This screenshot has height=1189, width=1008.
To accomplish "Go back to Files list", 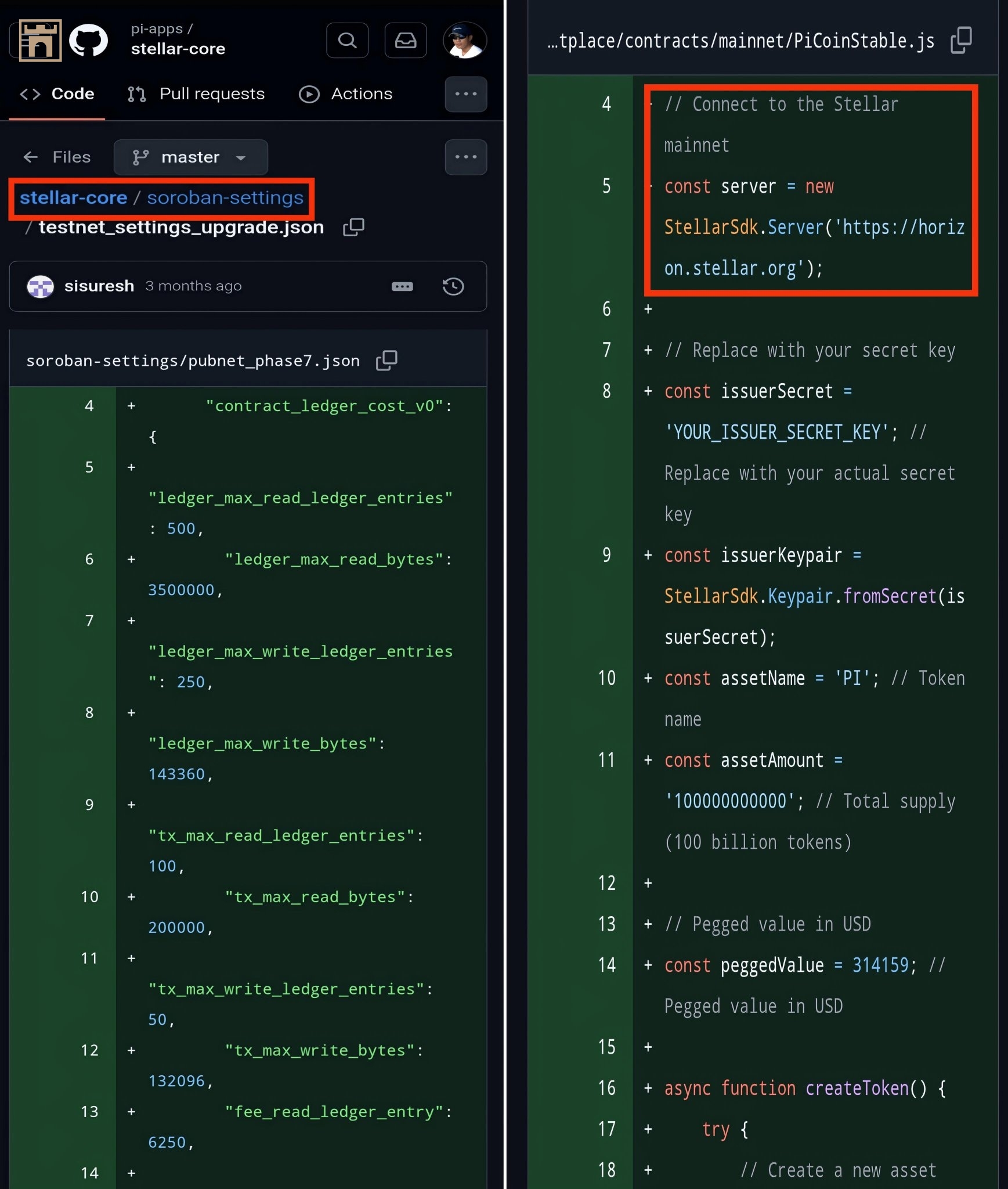I will (57, 157).
